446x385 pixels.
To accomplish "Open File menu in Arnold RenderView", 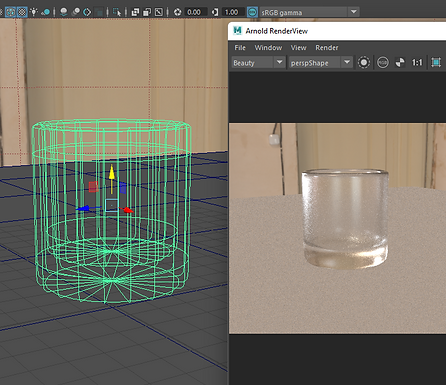I will point(240,48).
